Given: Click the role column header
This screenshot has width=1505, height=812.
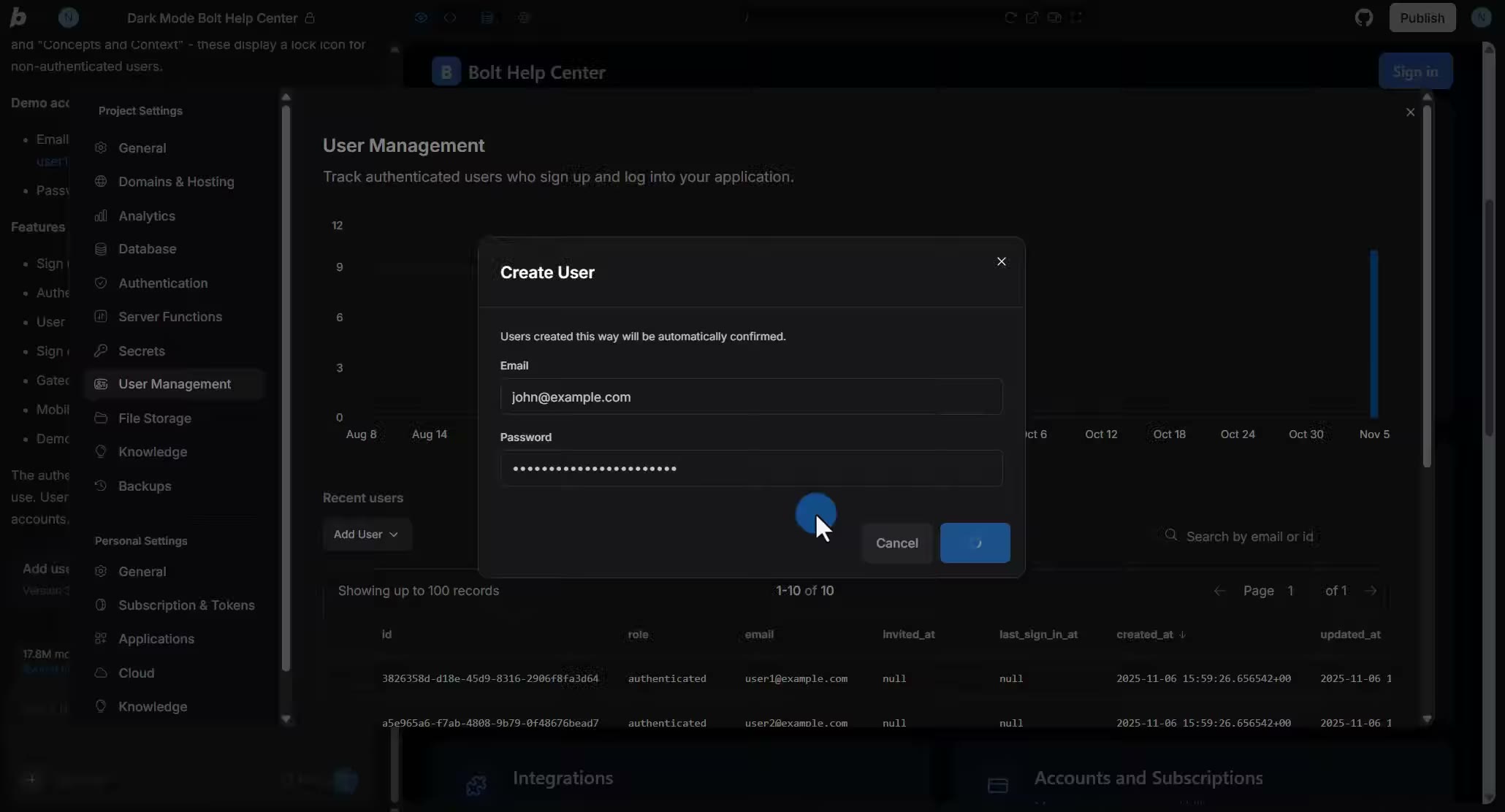Looking at the screenshot, I should [638, 634].
